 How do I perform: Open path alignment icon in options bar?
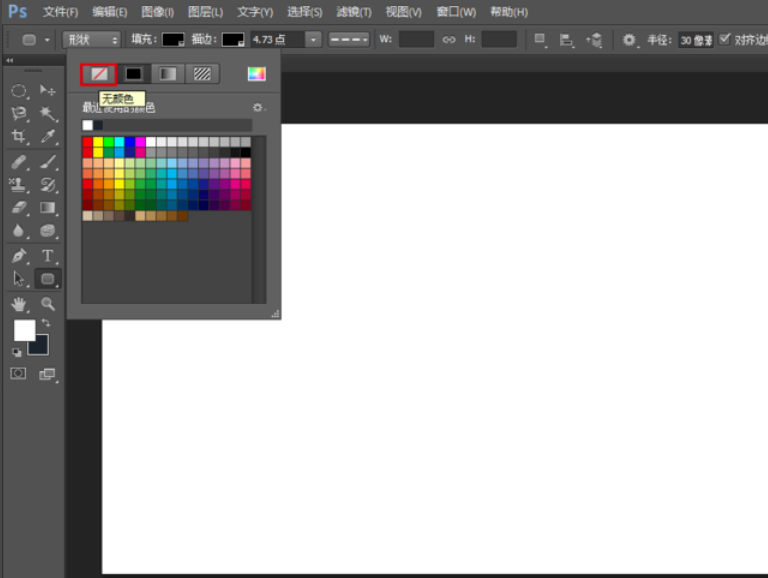[566, 40]
